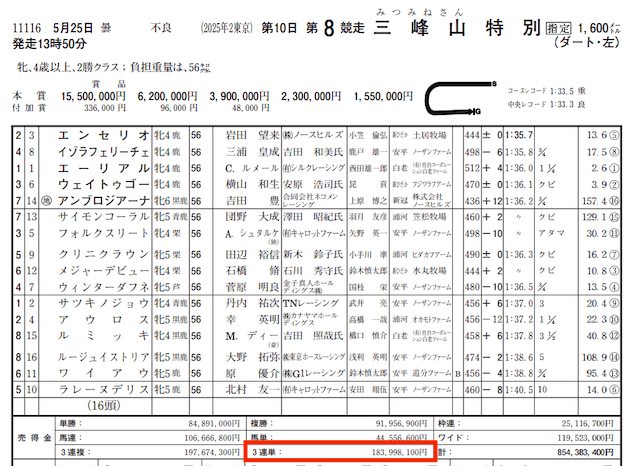Select the course note (ダート・左)
640x466 pixels.
point(587,42)
